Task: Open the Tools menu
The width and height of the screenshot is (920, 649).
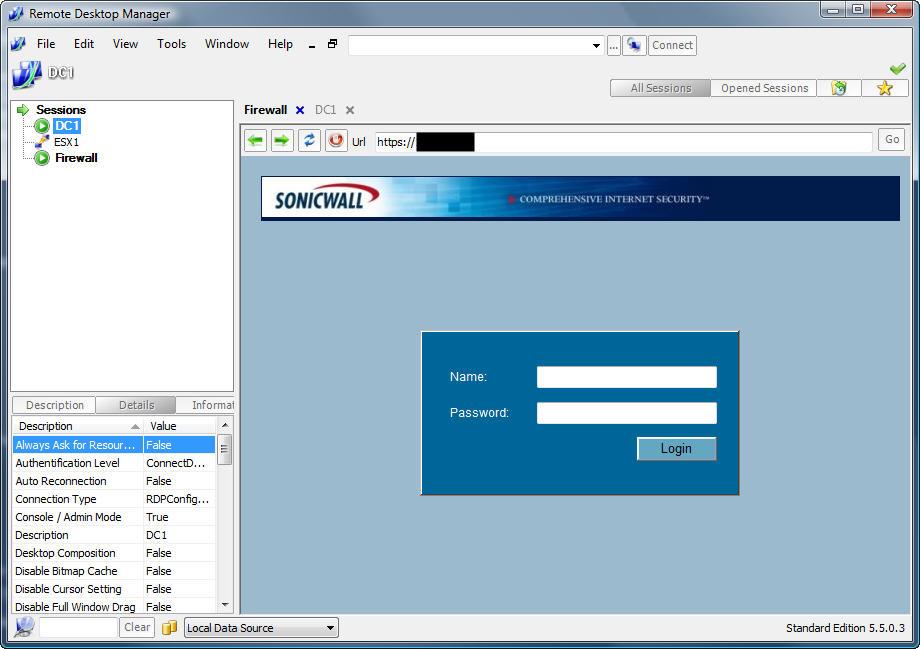Action: [x=171, y=44]
